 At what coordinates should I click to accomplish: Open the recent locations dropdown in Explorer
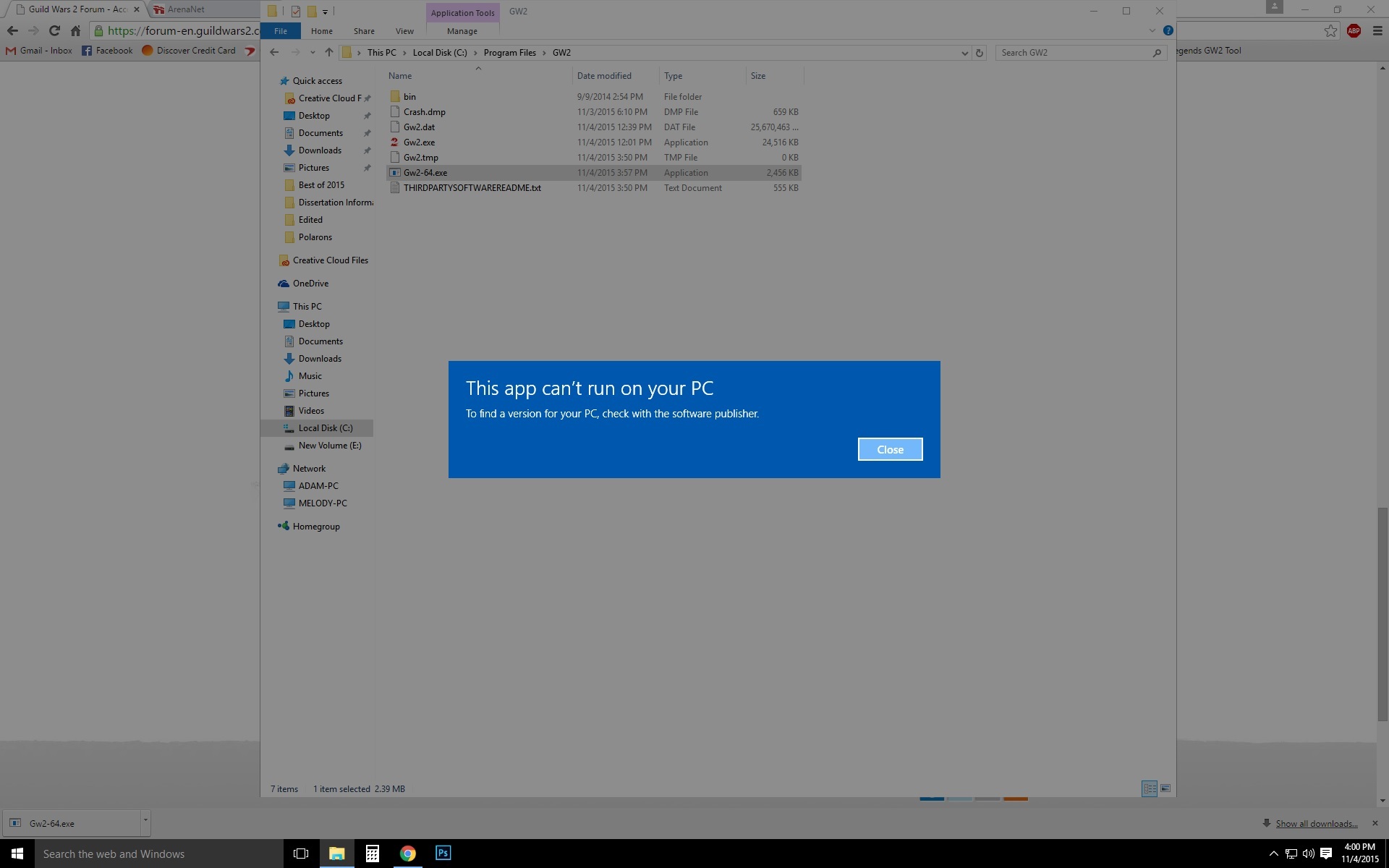(313, 52)
